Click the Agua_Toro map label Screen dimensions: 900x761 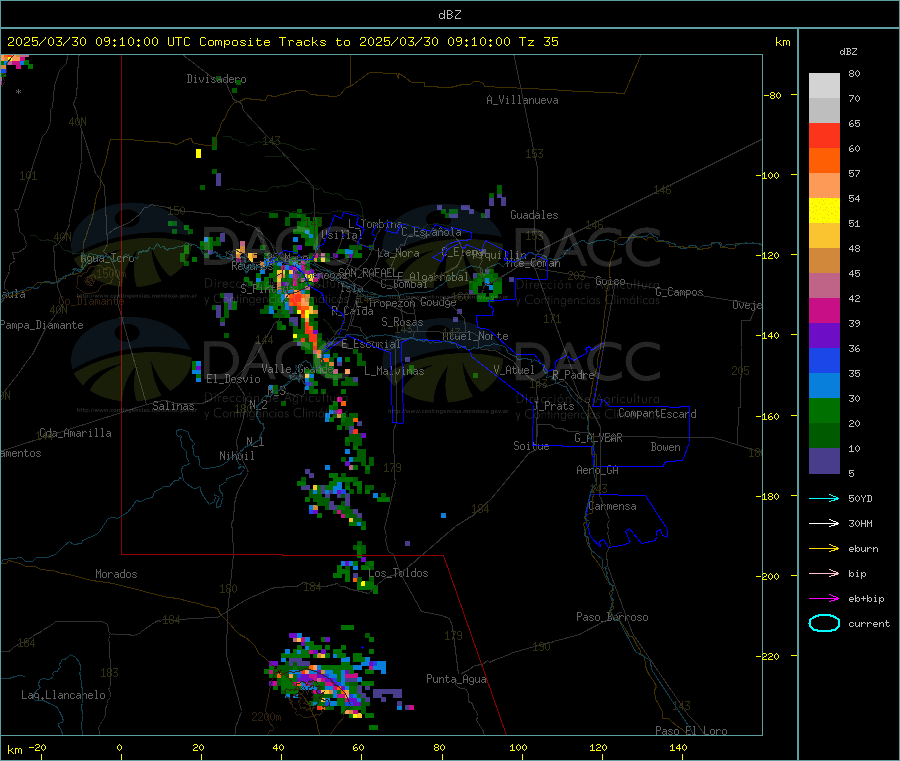(107, 258)
